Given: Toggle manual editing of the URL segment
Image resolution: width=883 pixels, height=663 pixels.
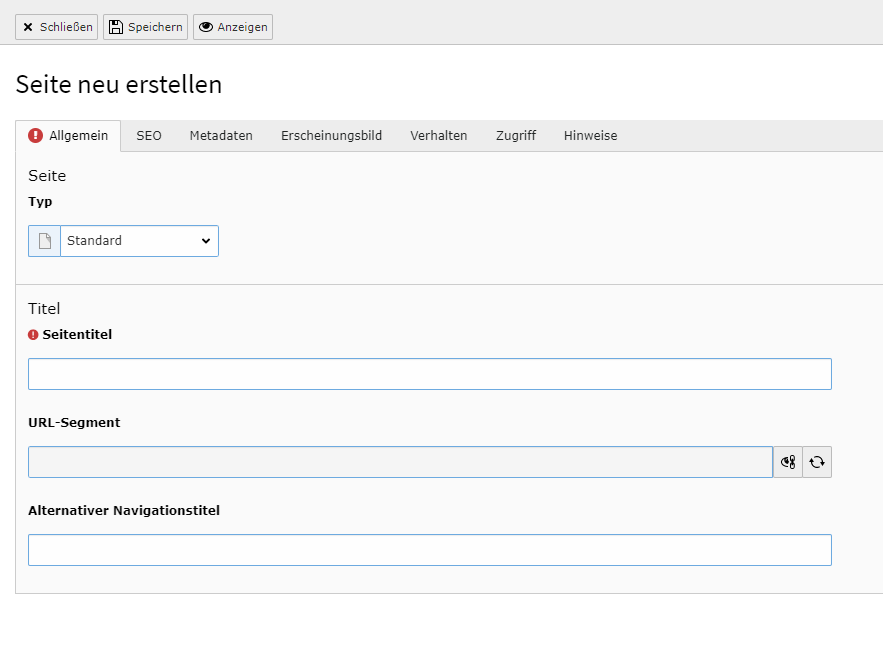Looking at the screenshot, I should pos(788,462).
